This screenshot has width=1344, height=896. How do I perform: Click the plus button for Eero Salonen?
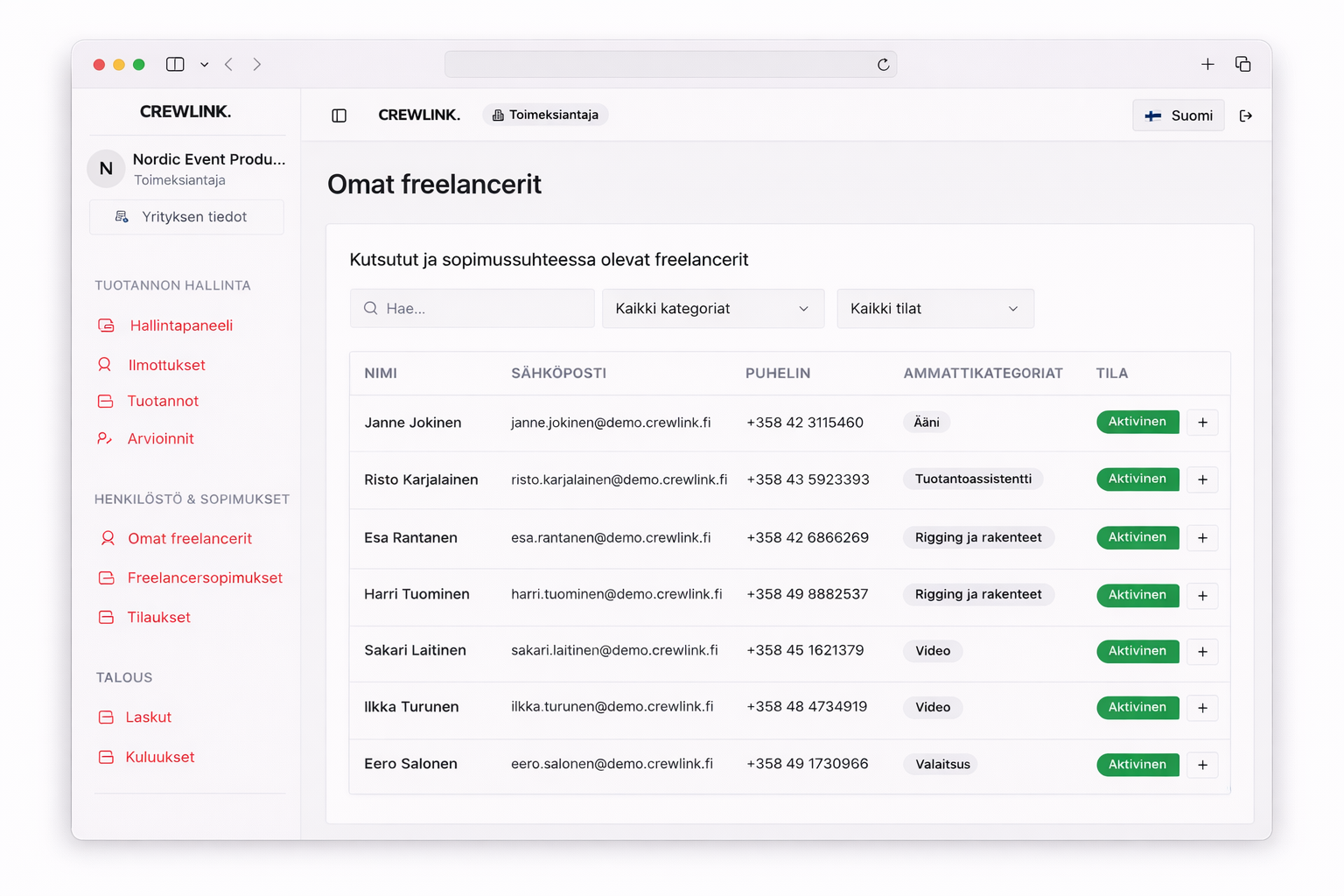coord(1203,765)
